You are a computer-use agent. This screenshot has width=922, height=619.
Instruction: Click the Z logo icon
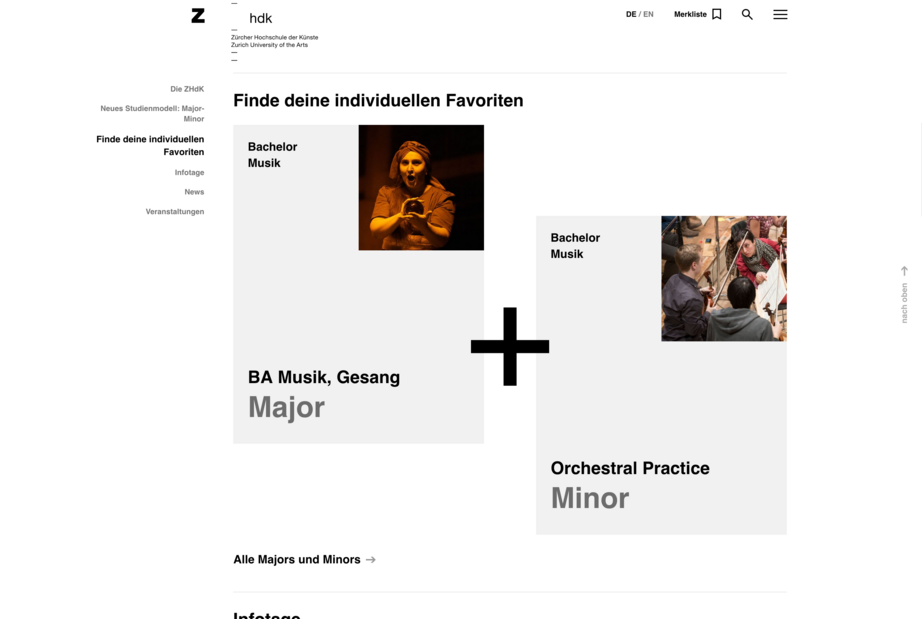198,16
